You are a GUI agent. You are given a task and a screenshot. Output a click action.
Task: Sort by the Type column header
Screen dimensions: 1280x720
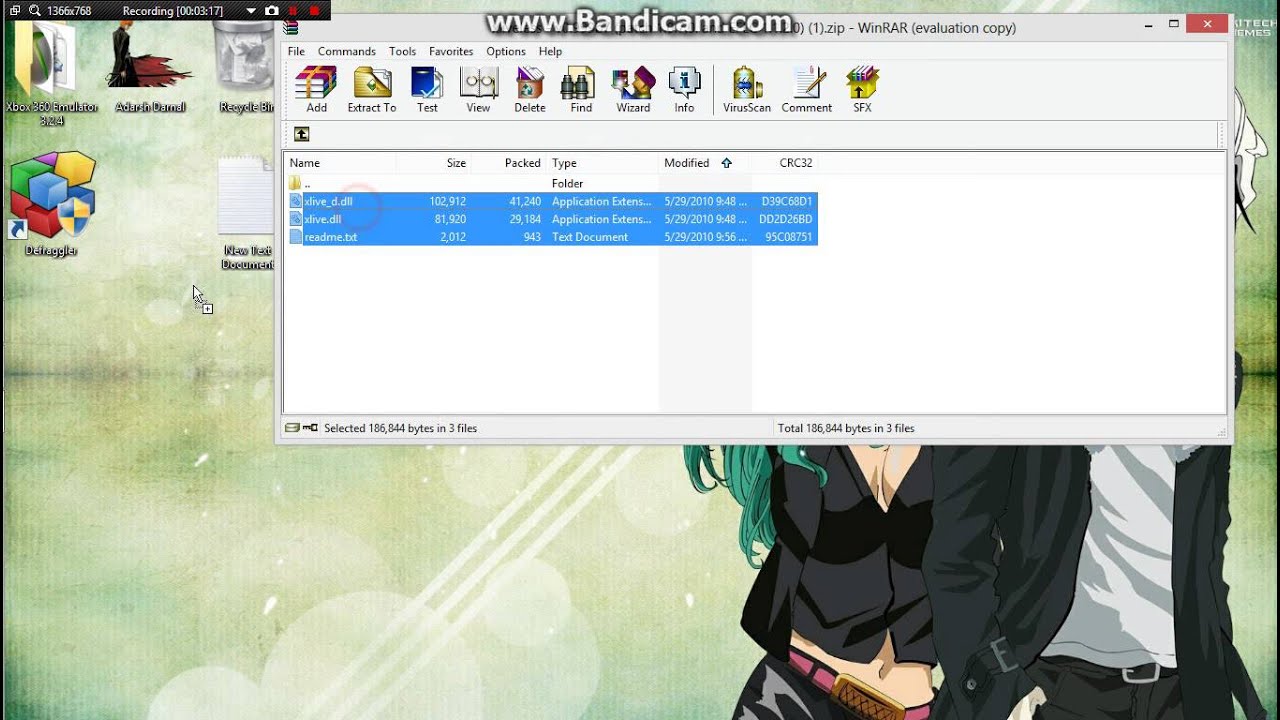[601, 163]
